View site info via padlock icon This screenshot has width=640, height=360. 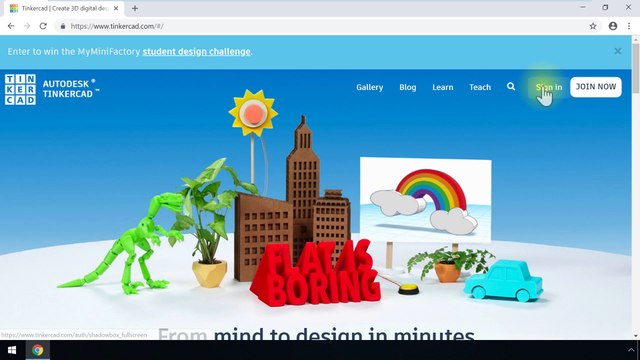pyautogui.click(x=63, y=26)
